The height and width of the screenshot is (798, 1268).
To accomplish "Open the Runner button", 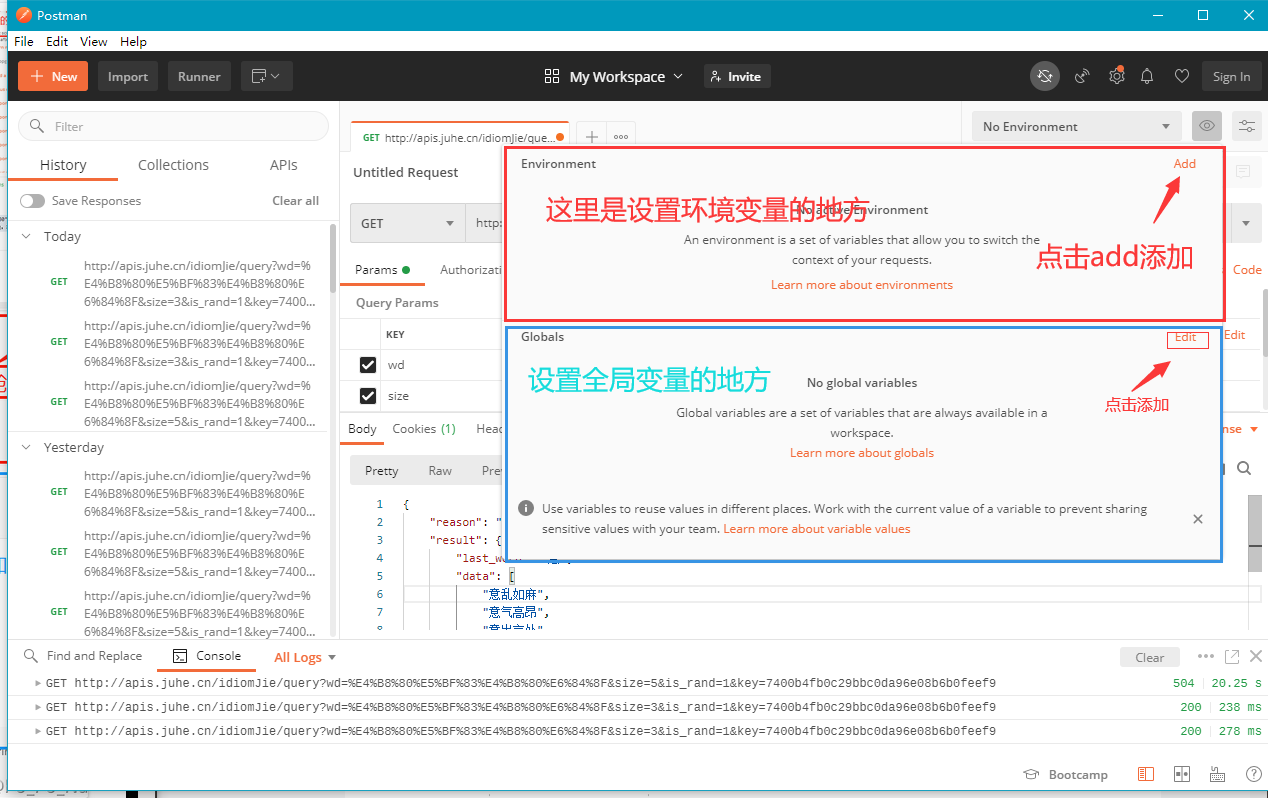I will 199,76.
